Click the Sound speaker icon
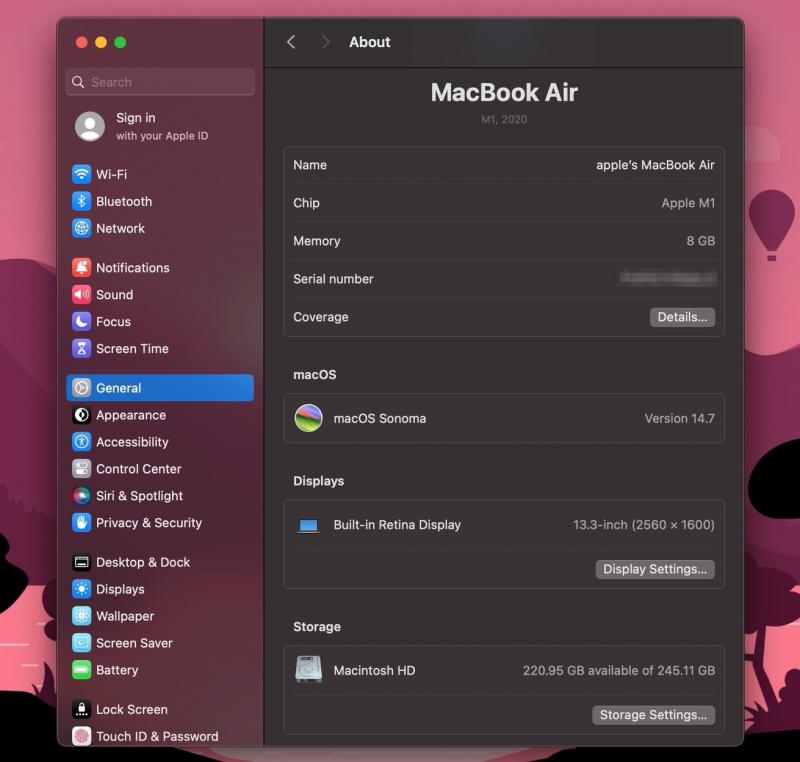 tap(81, 295)
